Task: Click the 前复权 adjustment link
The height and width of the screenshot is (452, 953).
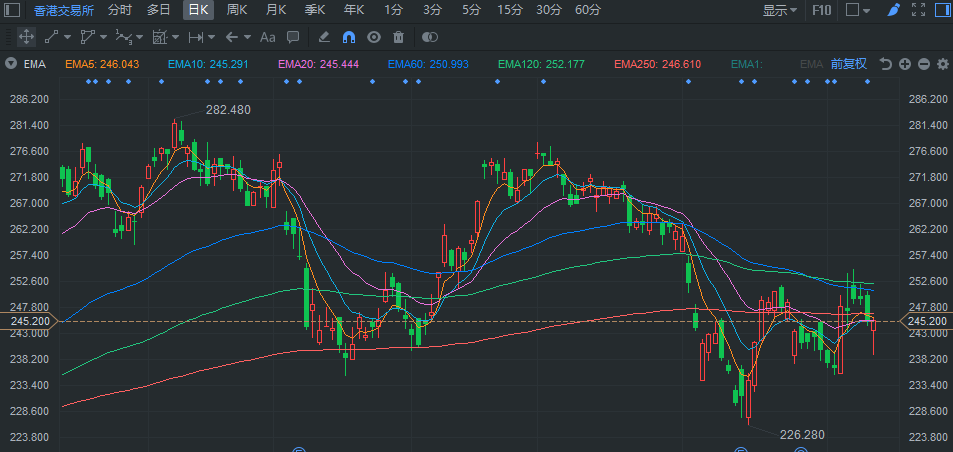Action: (848, 64)
